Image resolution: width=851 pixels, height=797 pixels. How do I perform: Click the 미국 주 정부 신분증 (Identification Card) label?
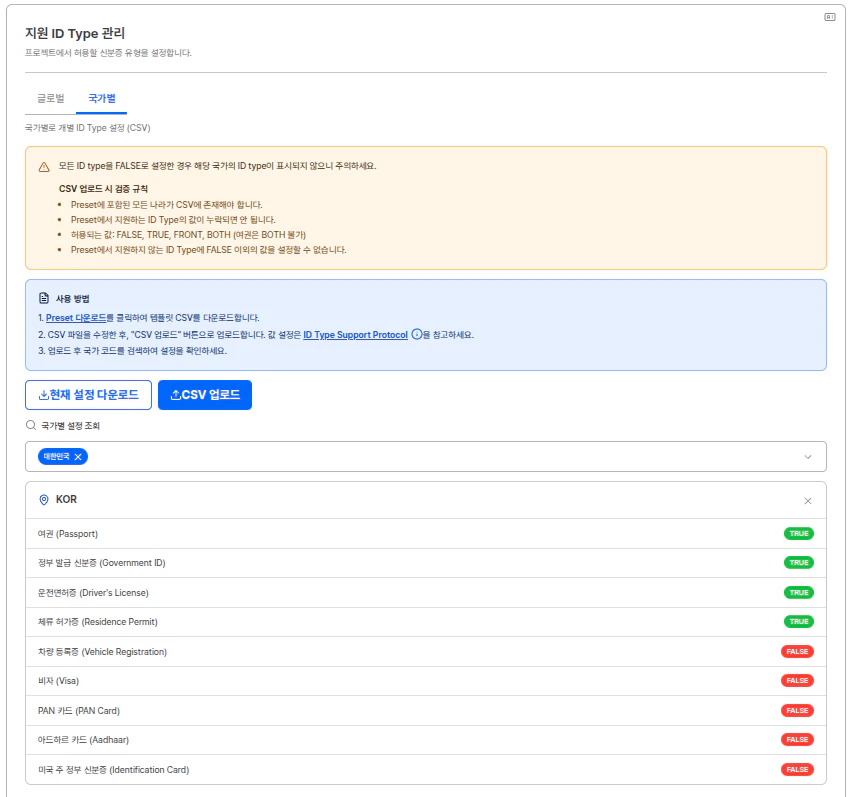tap(113, 770)
